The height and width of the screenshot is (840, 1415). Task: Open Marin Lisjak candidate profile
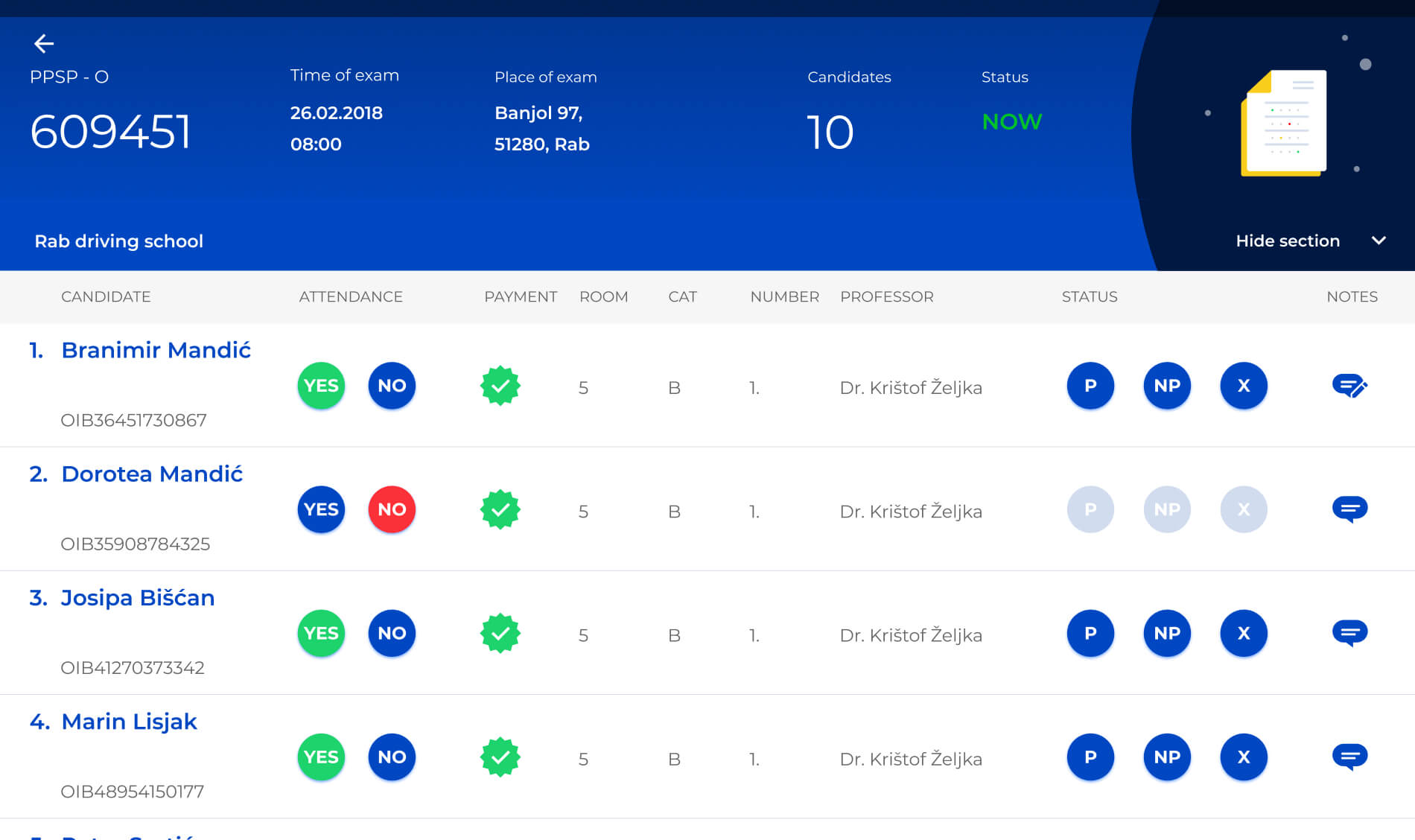129,722
